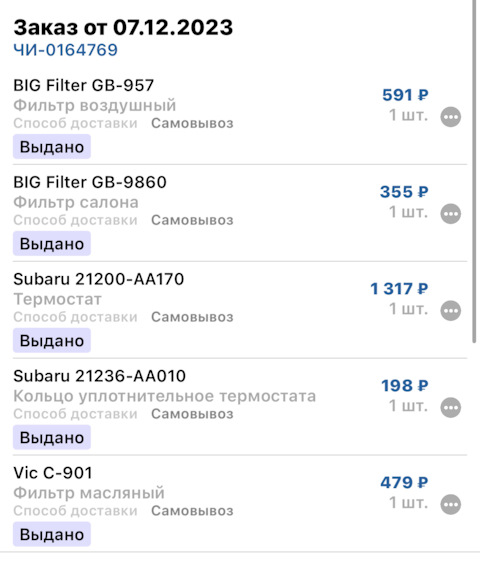Open more options for BIG Filter GB-9860

click(x=451, y=214)
